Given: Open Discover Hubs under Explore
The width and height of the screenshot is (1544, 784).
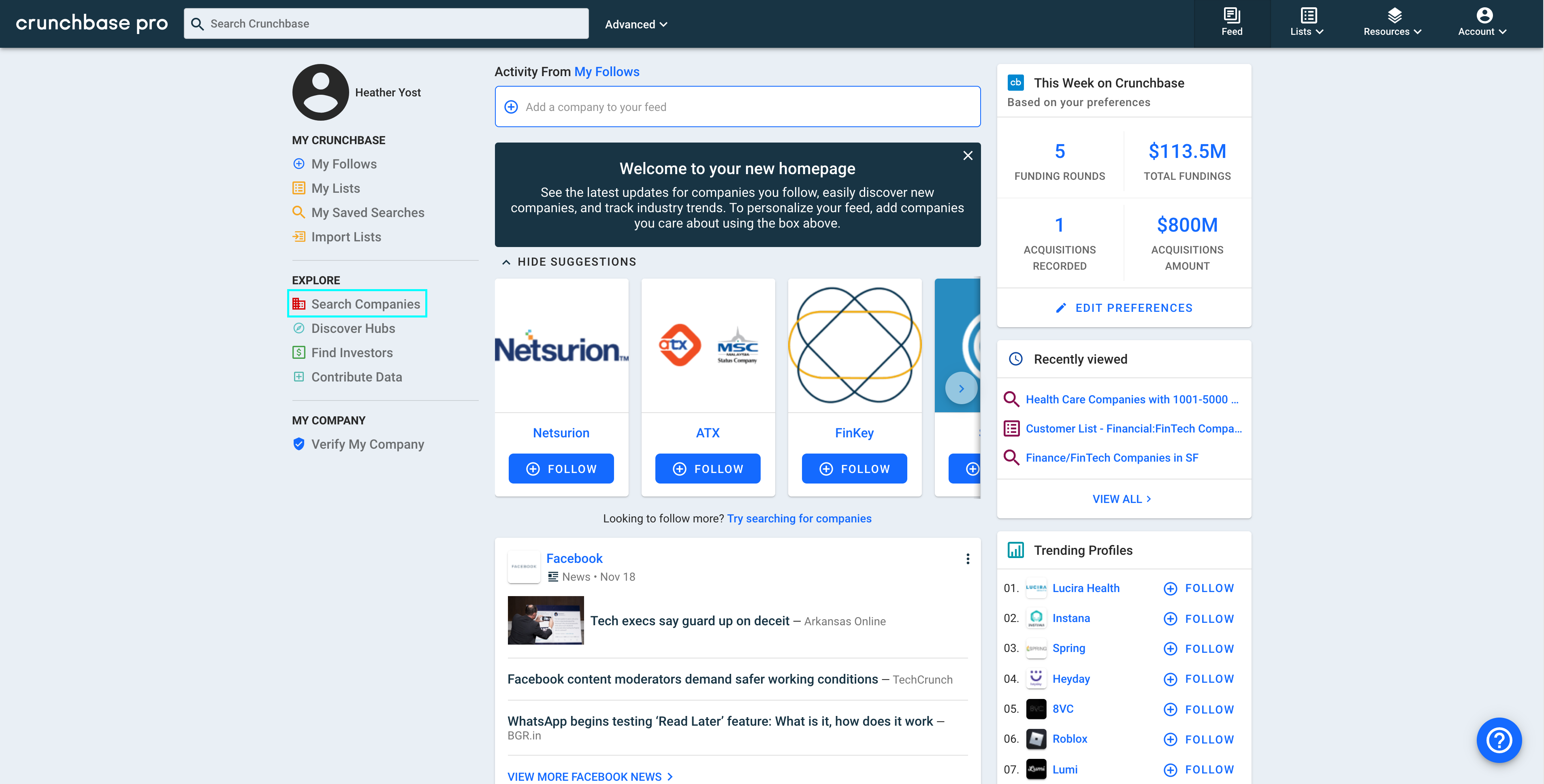Looking at the screenshot, I should coord(352,328).
